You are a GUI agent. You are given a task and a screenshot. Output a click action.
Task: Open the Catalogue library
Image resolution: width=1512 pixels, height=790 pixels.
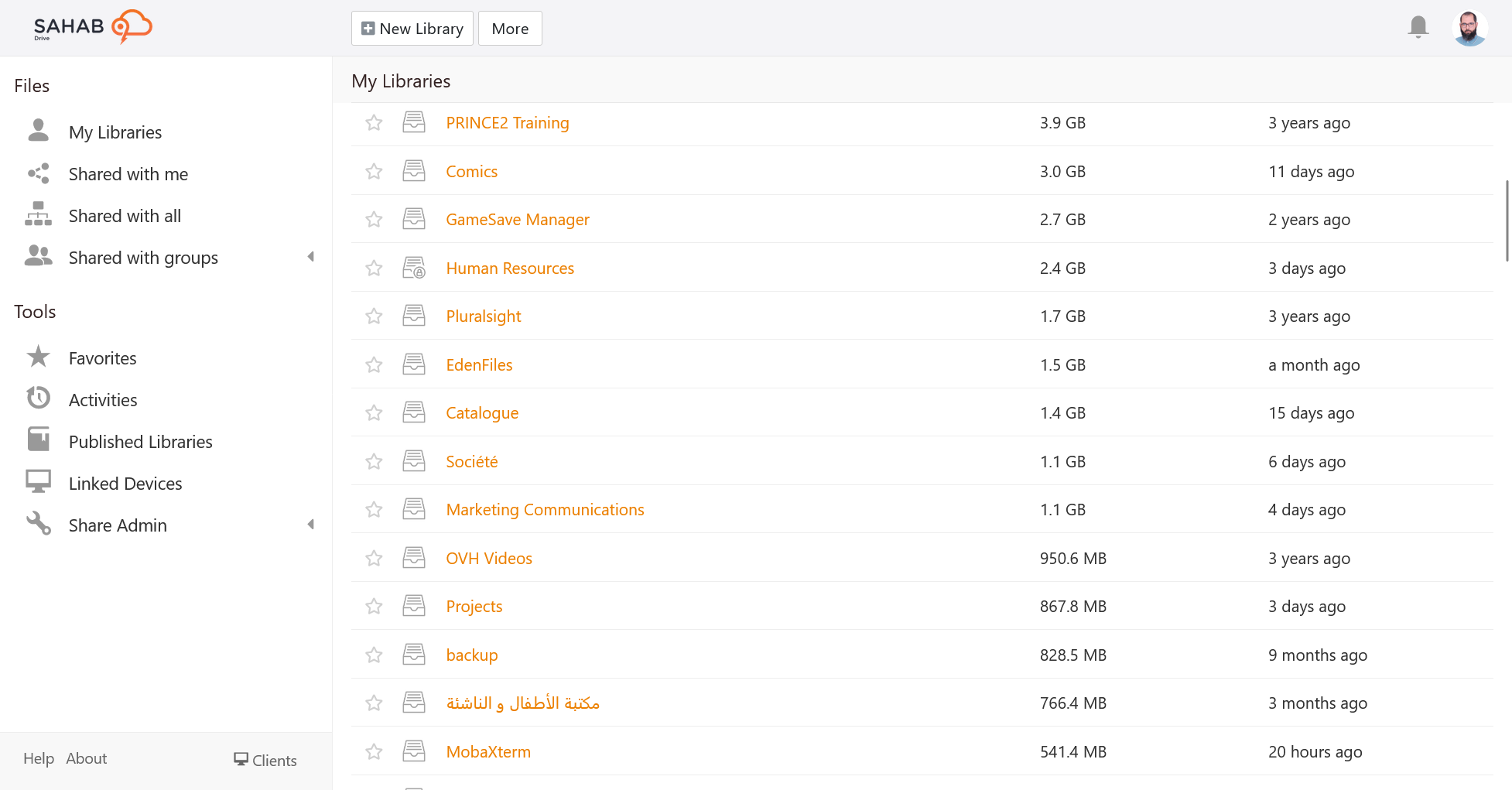point(482,413)
